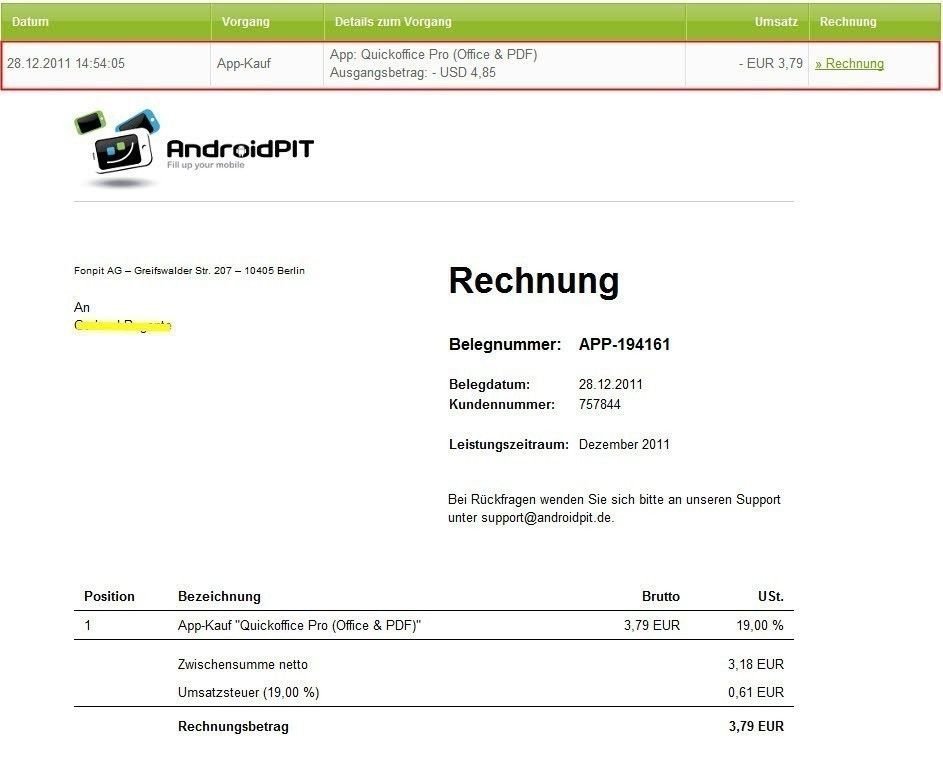Select the App-Kauf "Quickoffice Pro (Office & PDF)" item

click(x=299, y=625)
